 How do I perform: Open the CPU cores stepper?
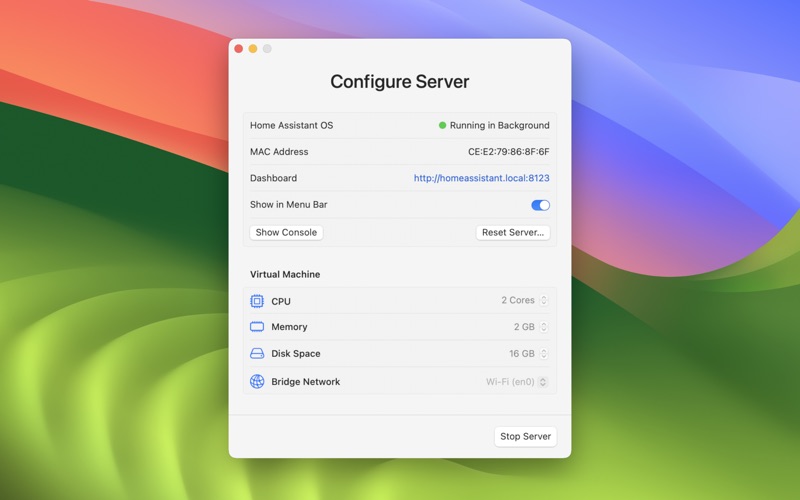pyautogui.click(x=544, y=300)
